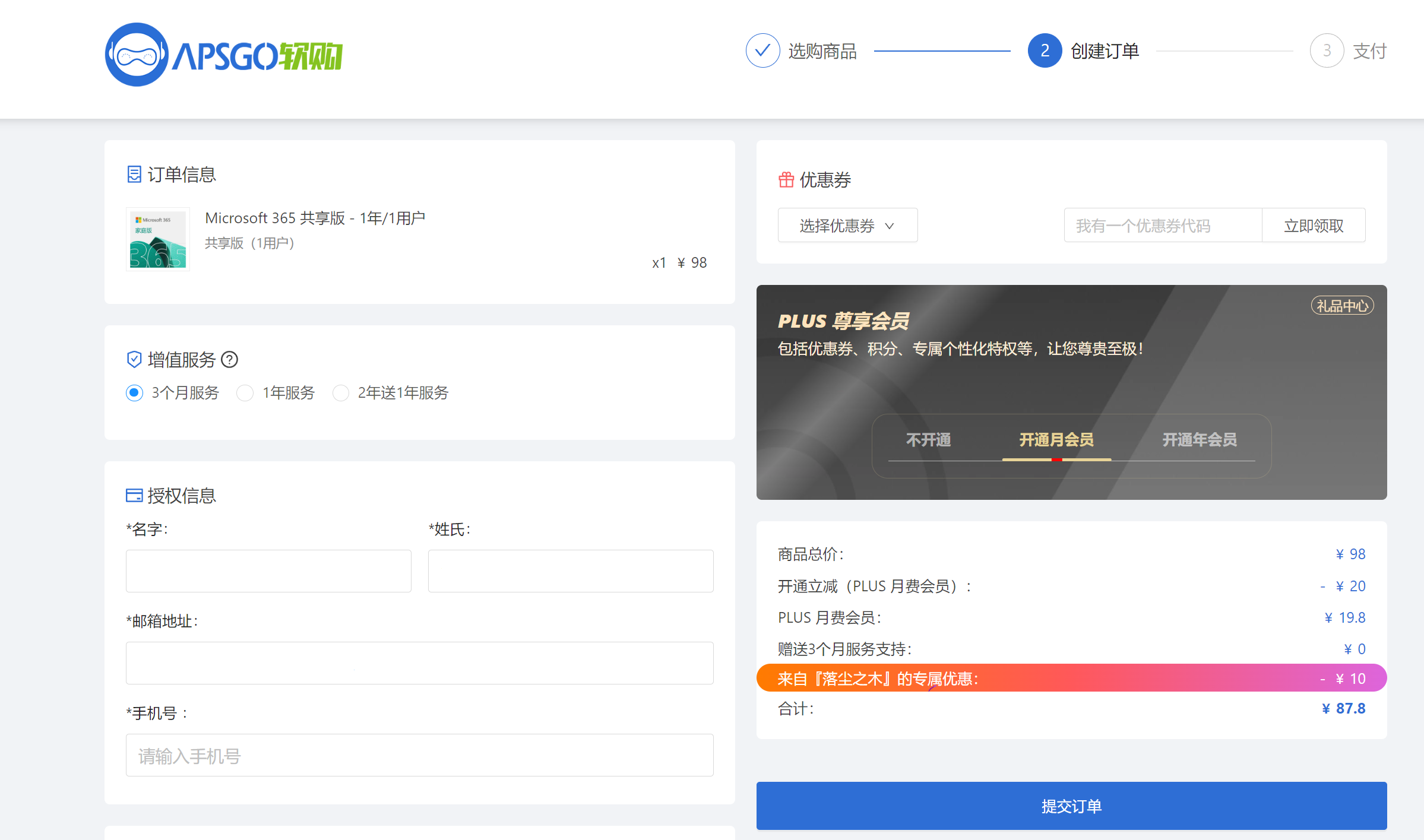This screenshot has height=840, width=1424.
Task: Click the APSGO logo
Action: pyautogui.click(x=224, y=55)
